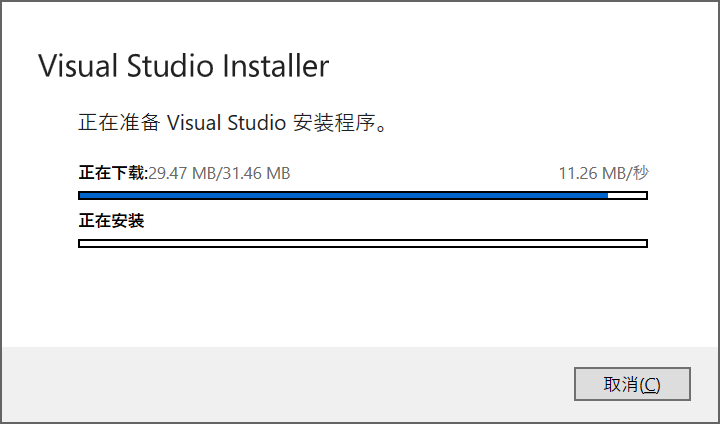Click the bold 正在下载 label

[111, 173]
